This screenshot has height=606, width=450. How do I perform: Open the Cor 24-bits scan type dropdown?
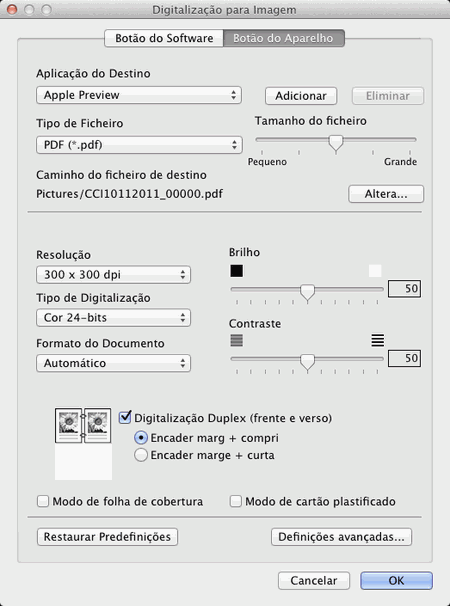[x=113, y=318]
